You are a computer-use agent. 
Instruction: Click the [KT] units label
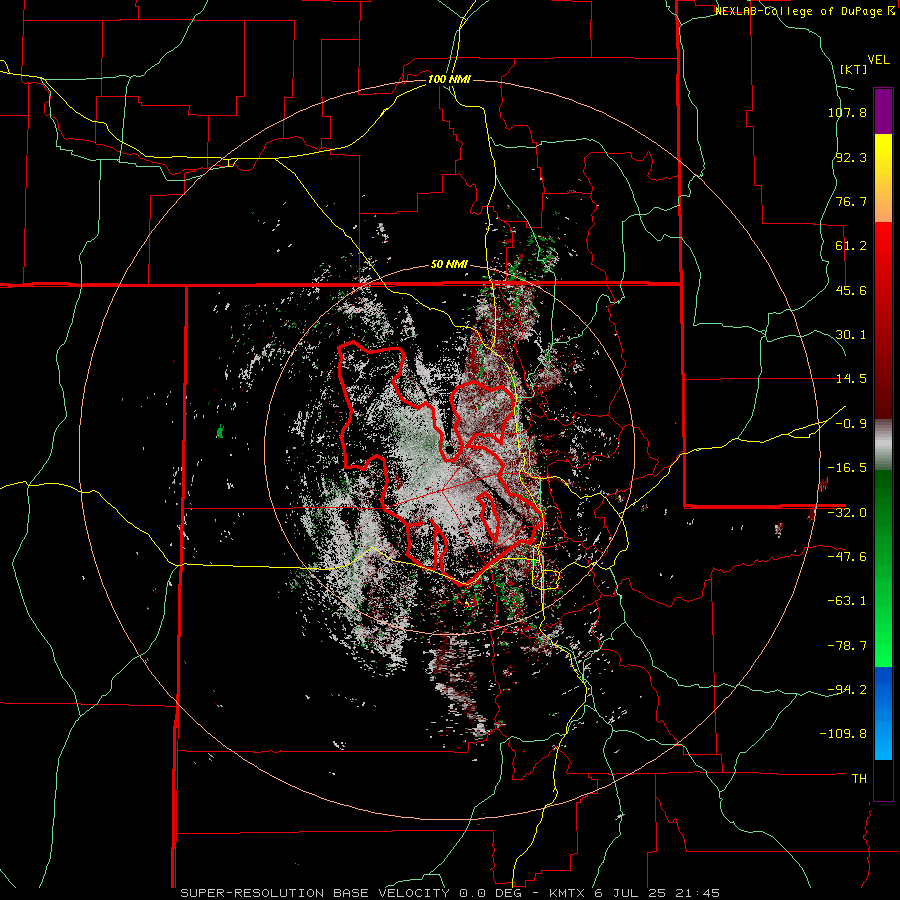(854, 69)
